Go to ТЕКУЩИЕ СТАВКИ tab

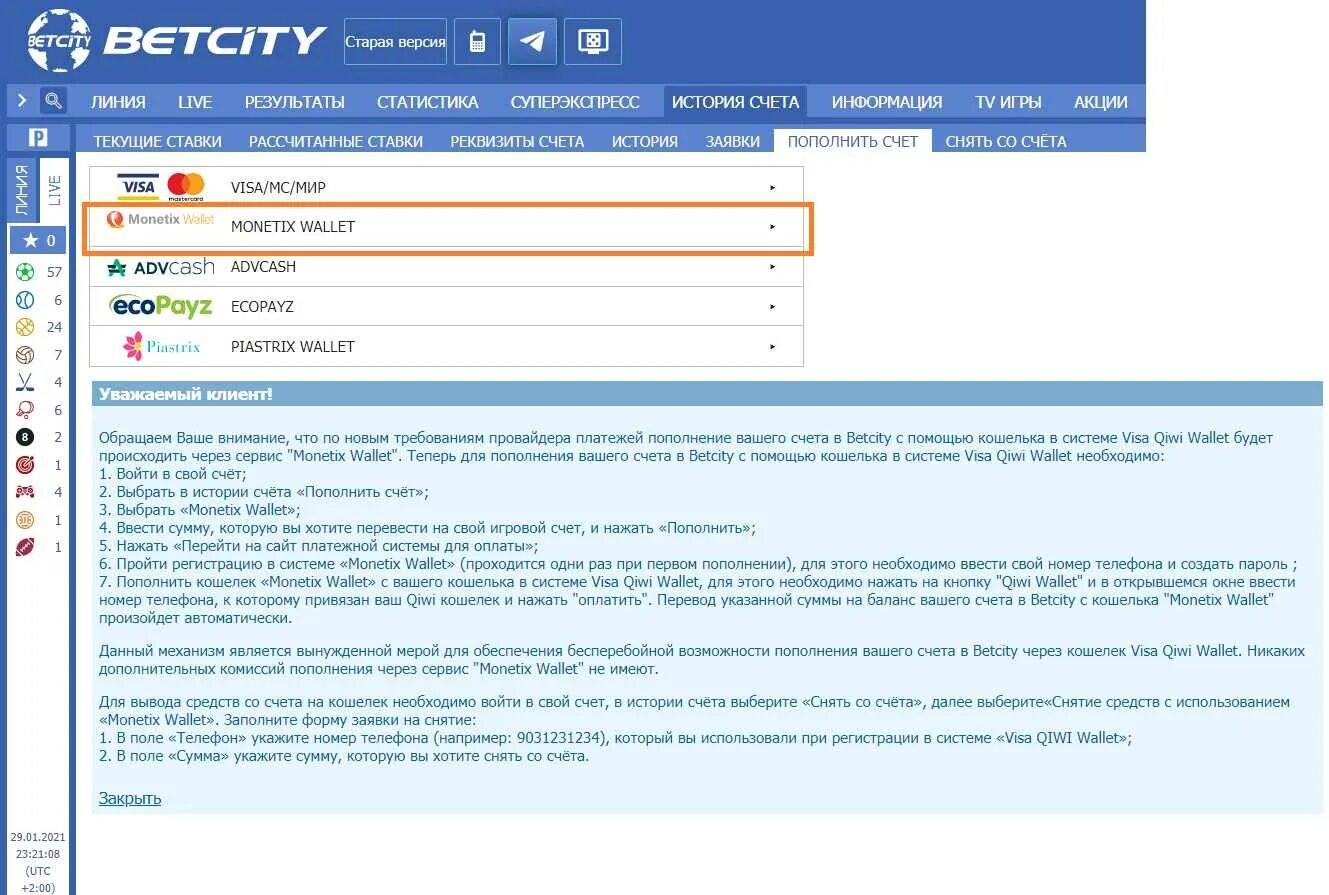coord(157,141)
